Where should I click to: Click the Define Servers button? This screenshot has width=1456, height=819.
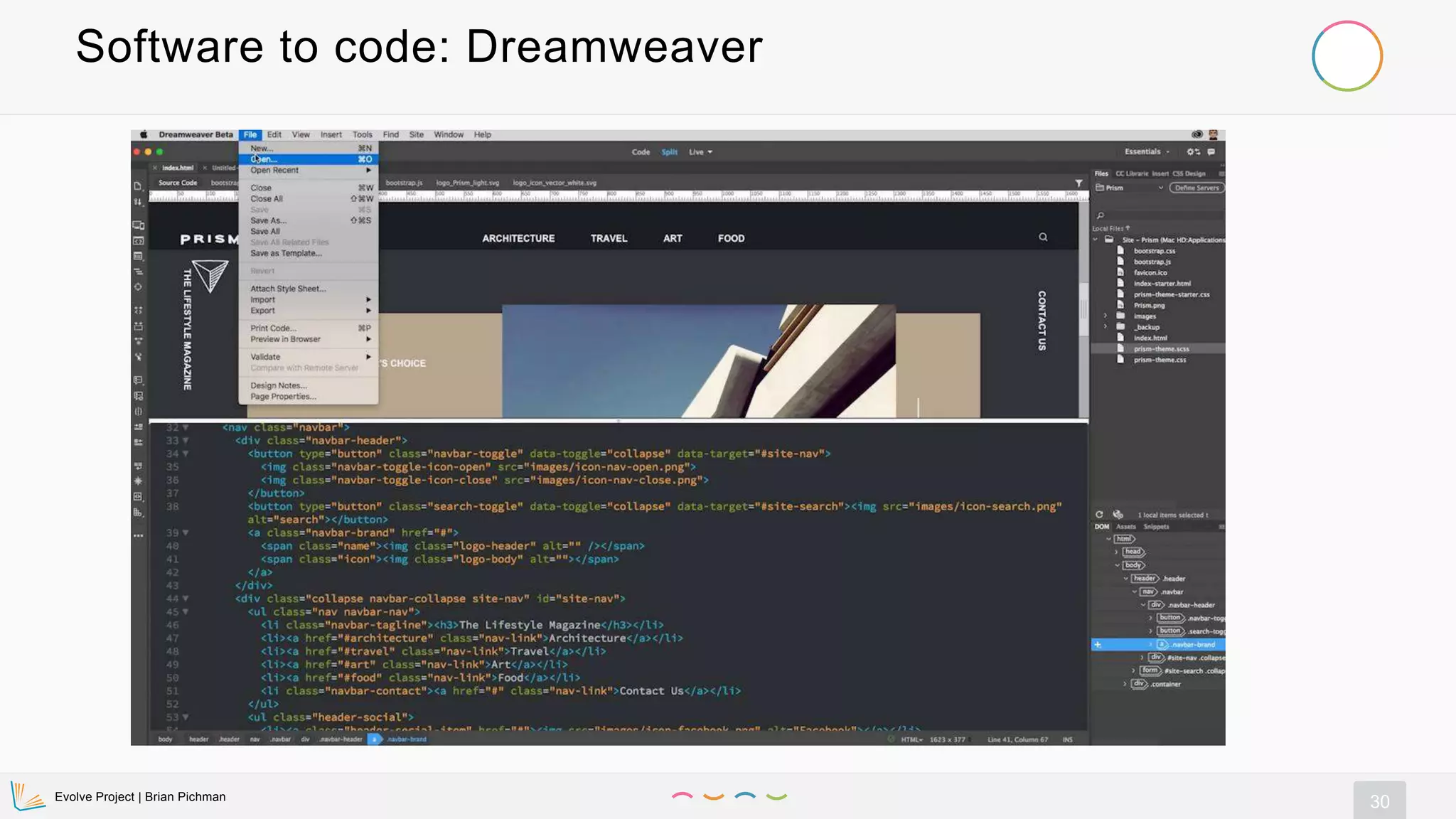coord(1197,188)
